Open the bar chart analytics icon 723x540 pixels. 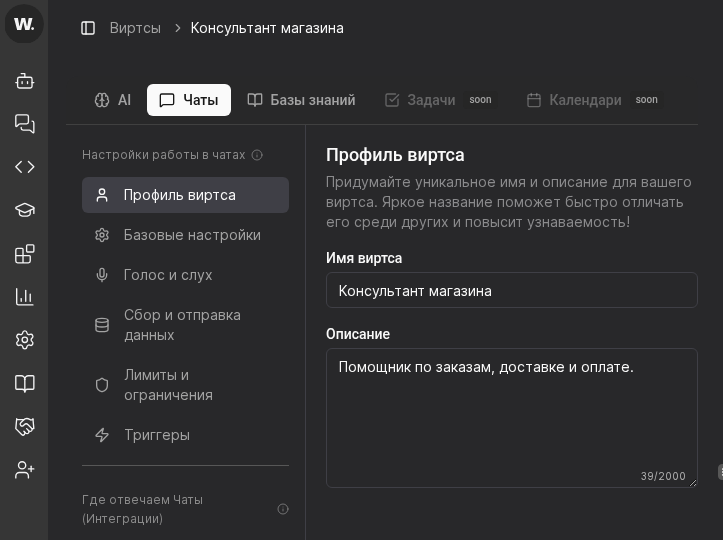click(24, 297)
